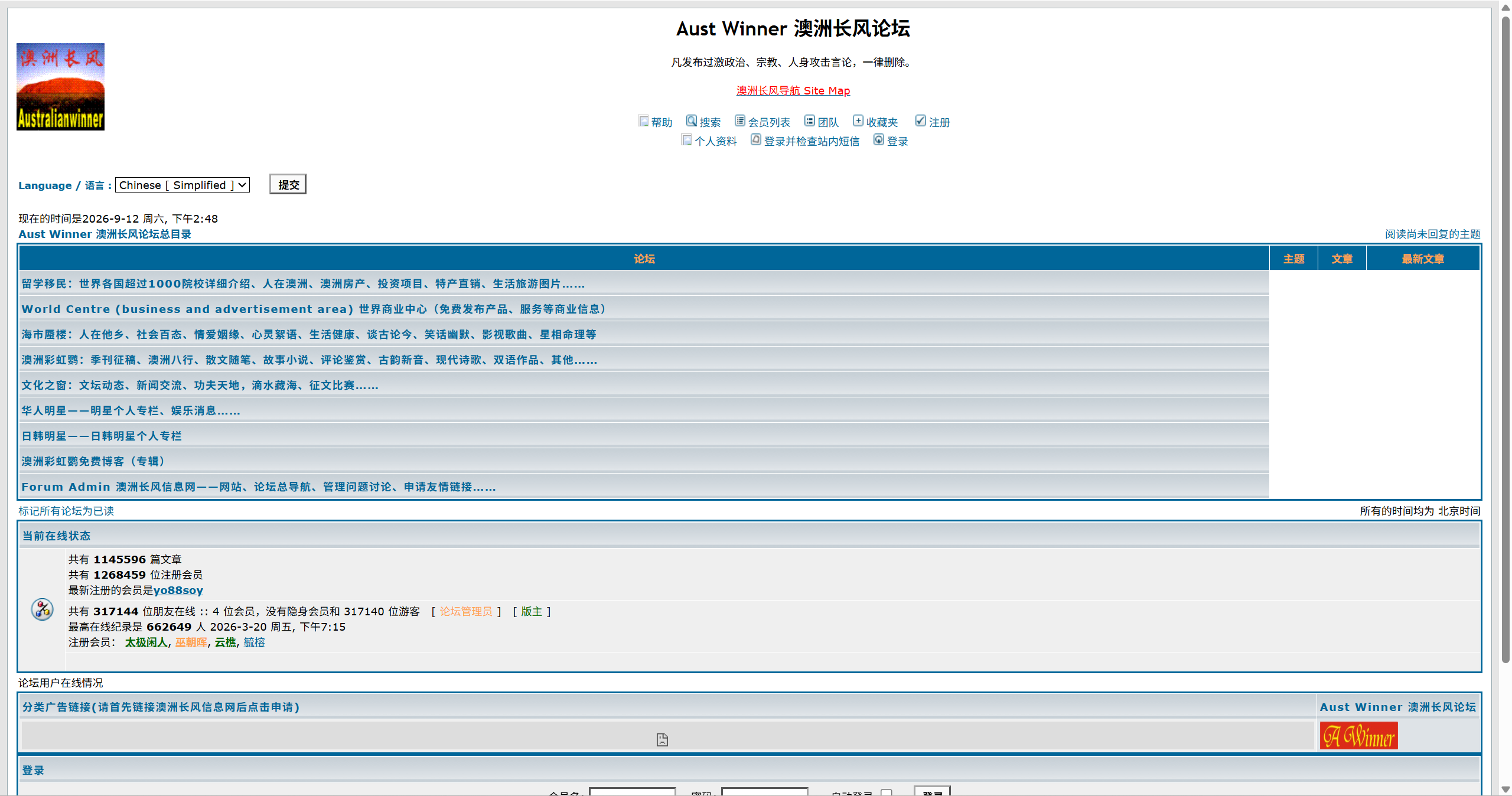The width and height of the screenshot is (1512, 796).
Task: Click 标记所有论坛为已读 link
Action: [66, 511]
